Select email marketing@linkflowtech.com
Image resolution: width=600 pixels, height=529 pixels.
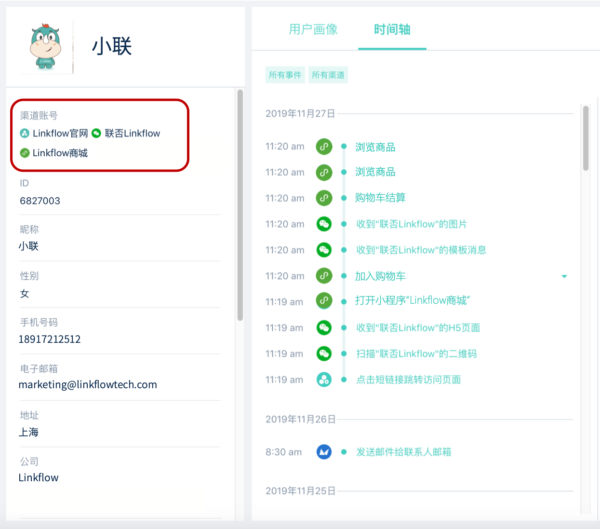pos(88,385)
